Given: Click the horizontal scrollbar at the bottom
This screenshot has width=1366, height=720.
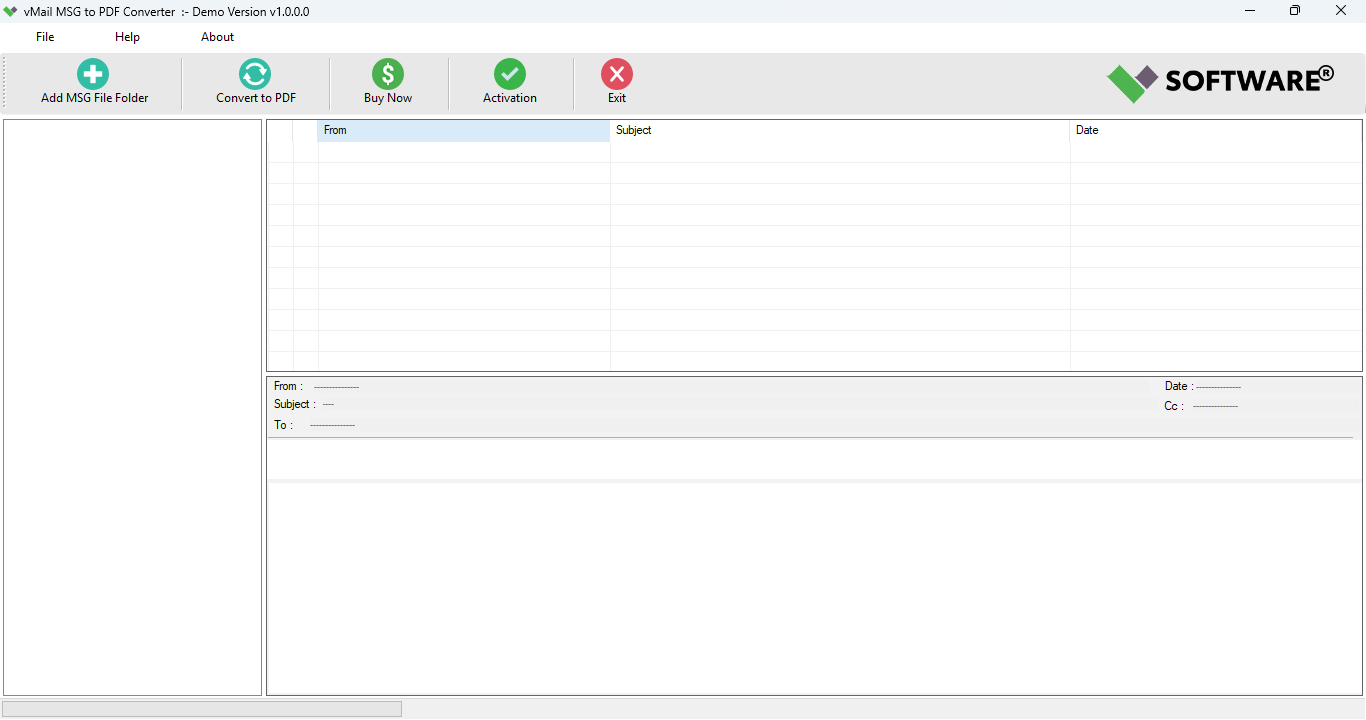Looking at the screenshot, I should (x=200, y=708).
